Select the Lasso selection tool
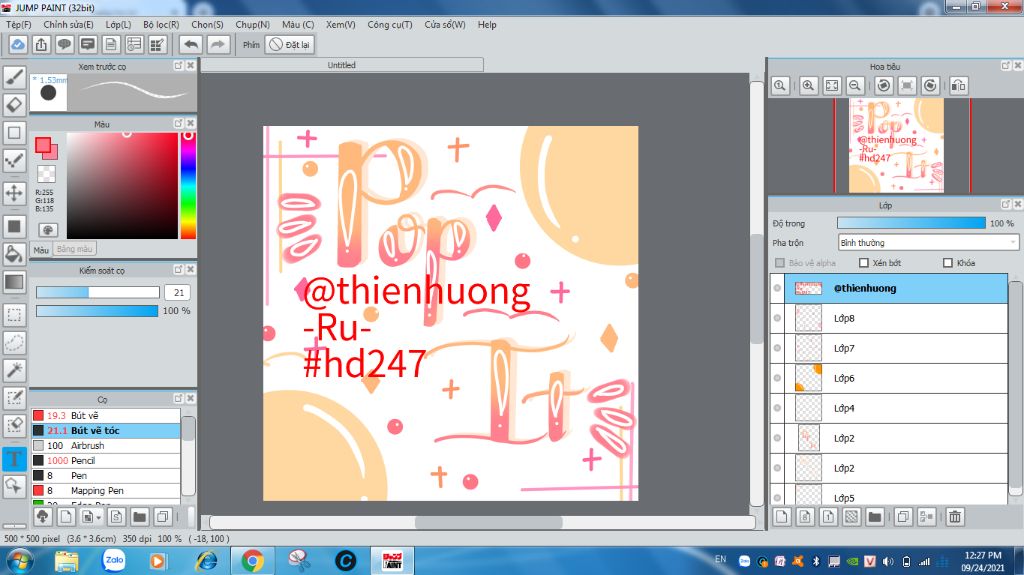 14,342
